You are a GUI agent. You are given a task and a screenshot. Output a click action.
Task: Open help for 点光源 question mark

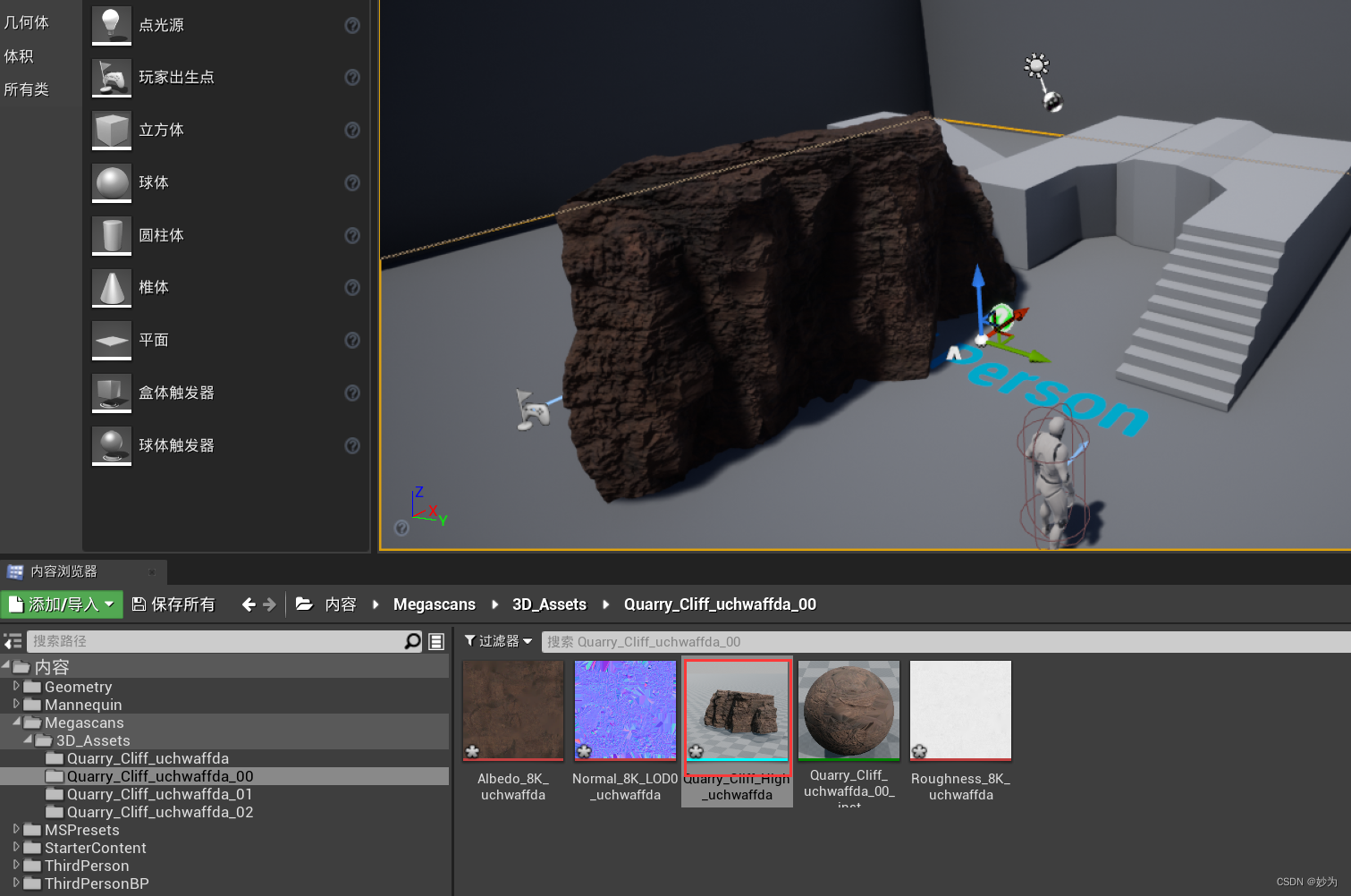tap(352, 25)
